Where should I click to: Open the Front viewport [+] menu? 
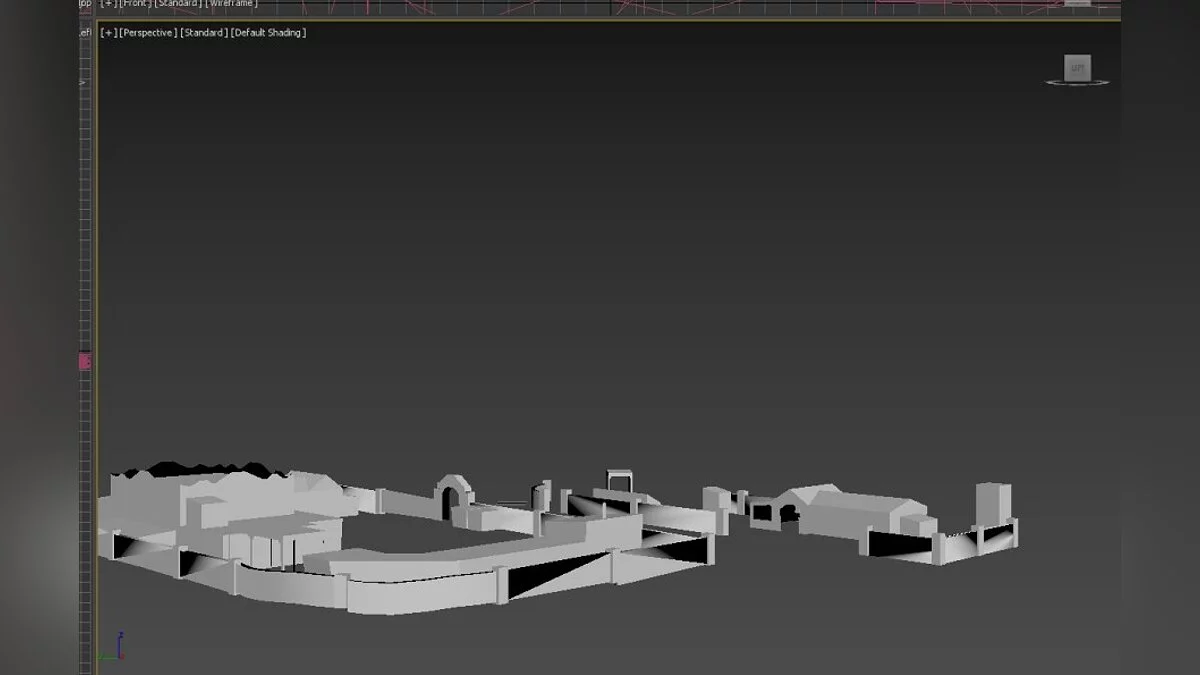click(108, 4)
